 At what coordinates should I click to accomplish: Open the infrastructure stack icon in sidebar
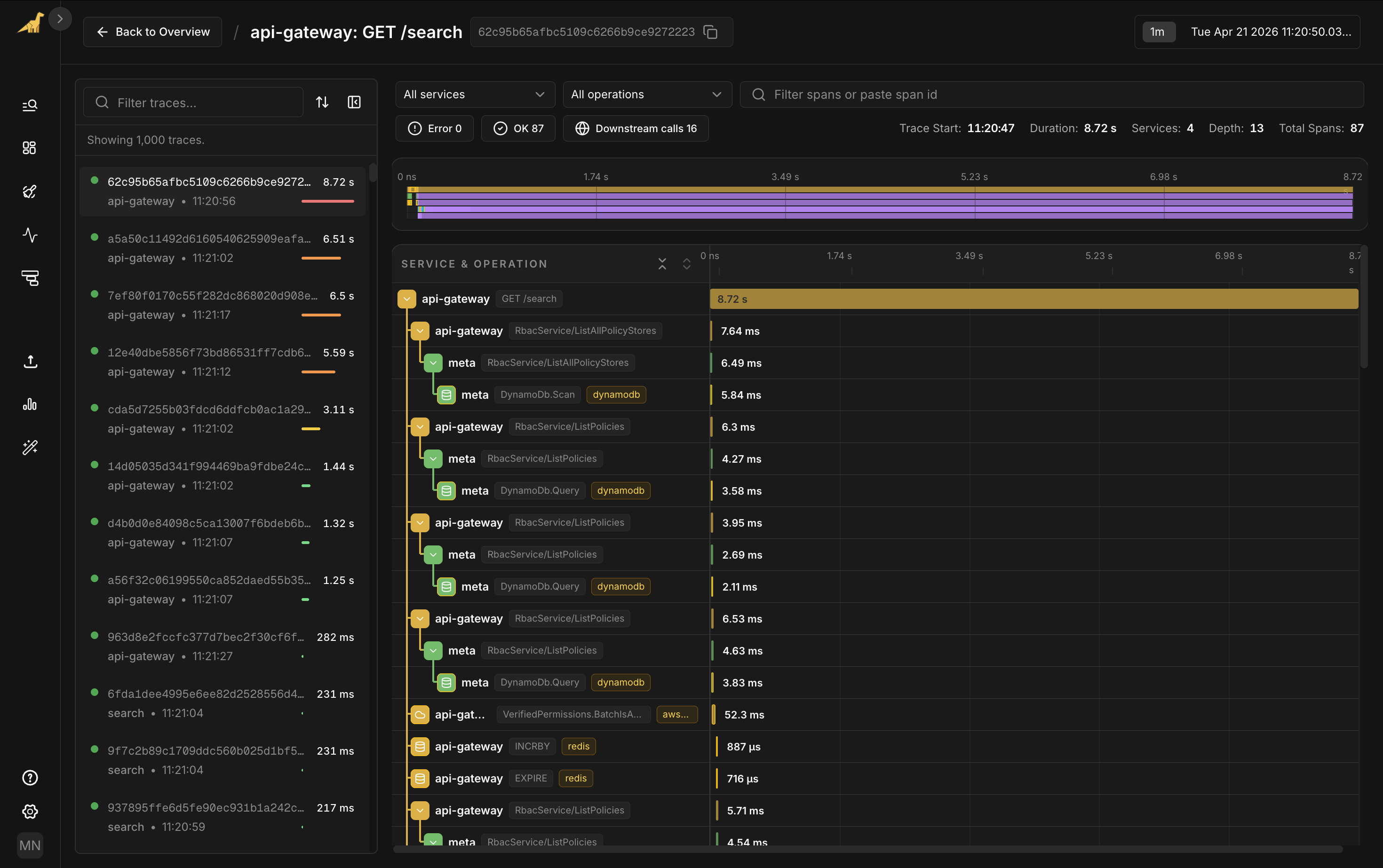[x=30, y=278]
